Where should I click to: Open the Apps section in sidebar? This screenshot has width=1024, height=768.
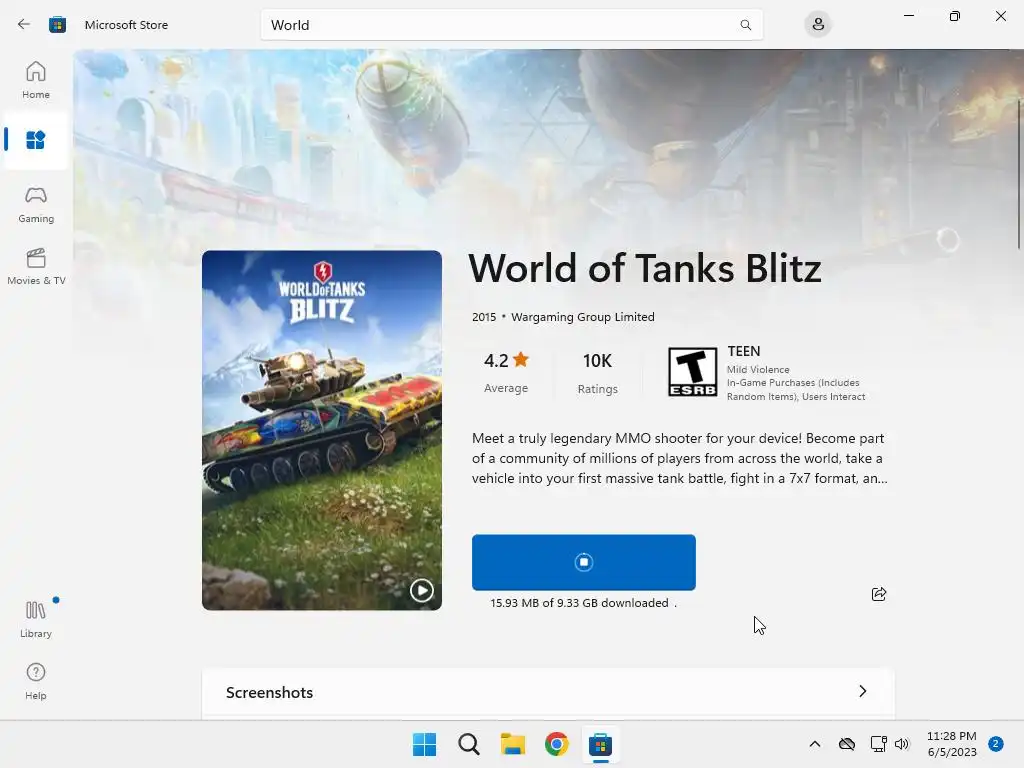pos(36,140)
